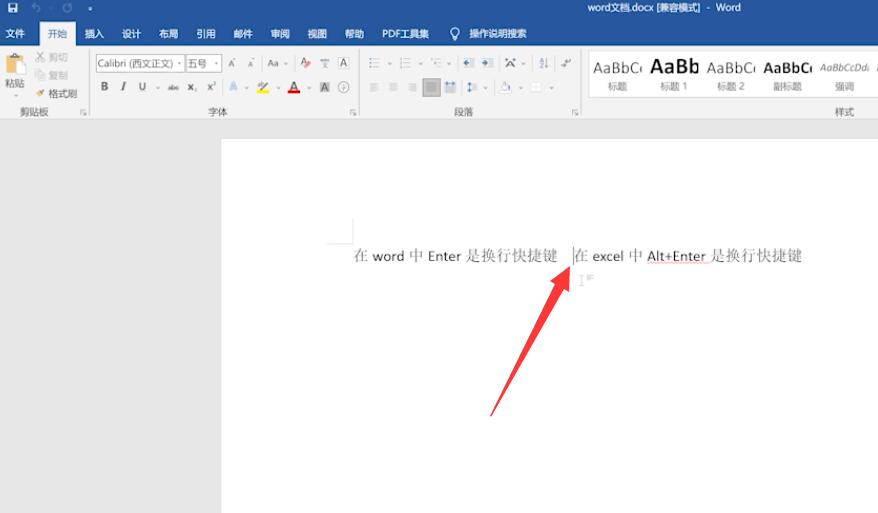This screenshot has height=513, width=878.
Task: Toggle justify alignment
Action: pyautogui.click(x=431, y=87)
